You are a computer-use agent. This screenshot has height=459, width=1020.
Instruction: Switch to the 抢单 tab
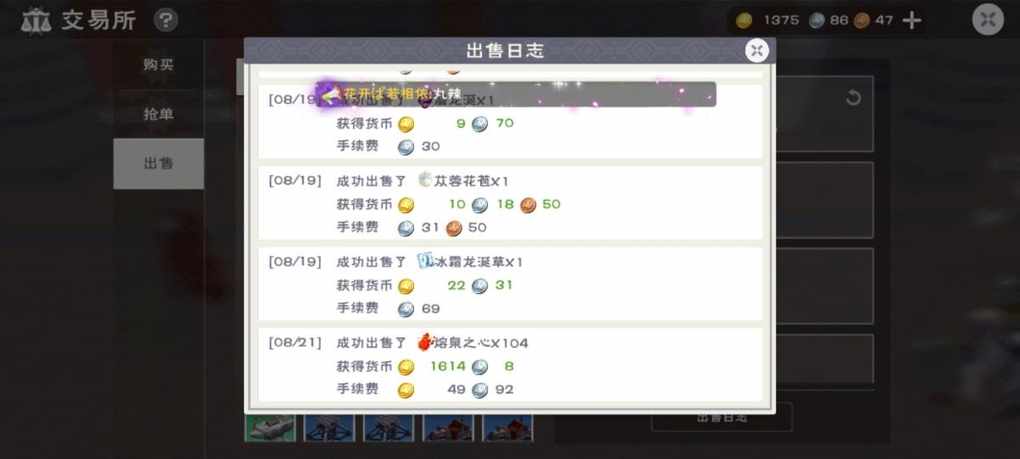158,114
